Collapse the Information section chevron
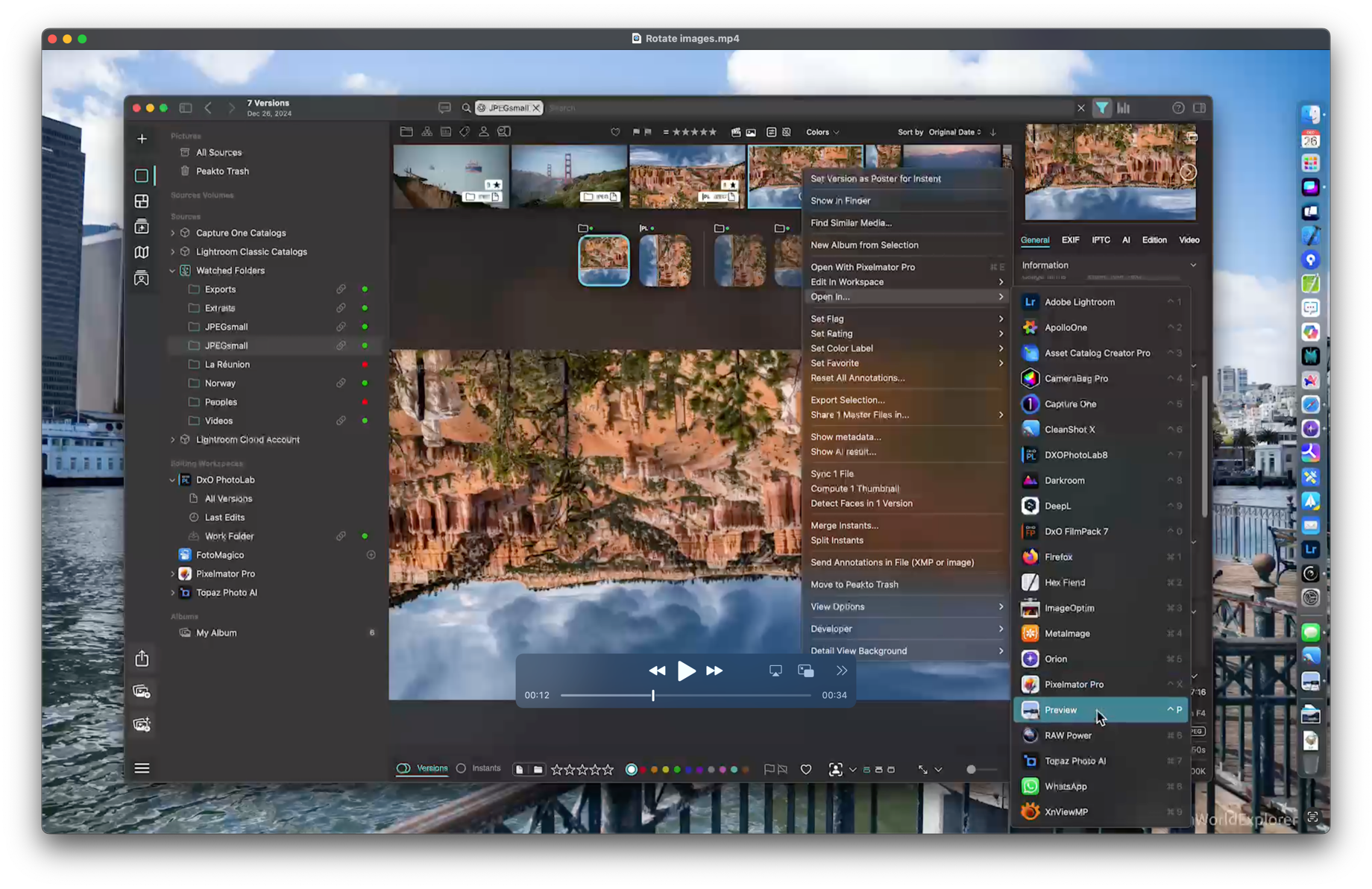1372x889 pixels. (x=1193, y=266)
